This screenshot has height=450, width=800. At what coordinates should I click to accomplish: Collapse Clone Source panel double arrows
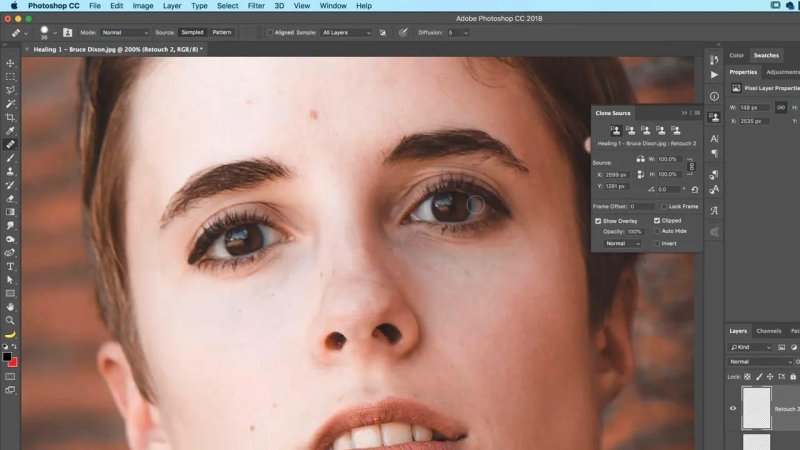pyautogui.click(x=684, y=113)
